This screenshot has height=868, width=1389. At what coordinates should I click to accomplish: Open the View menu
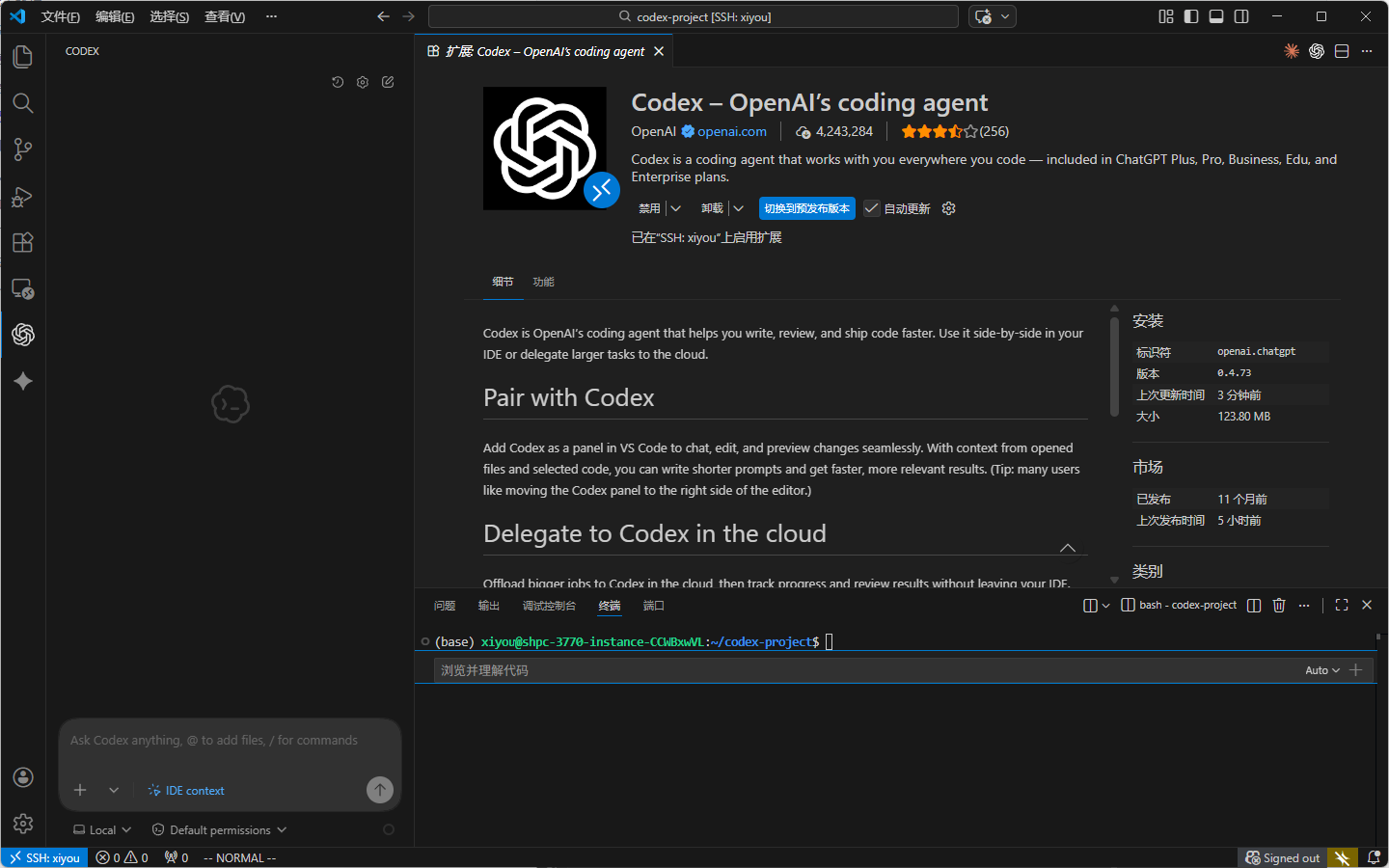click(x=225, y=16)
